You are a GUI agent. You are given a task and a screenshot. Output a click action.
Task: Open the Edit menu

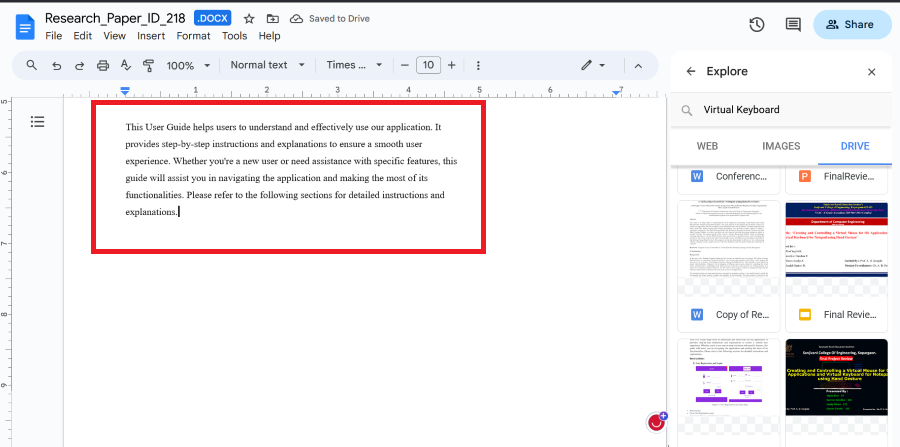(x=83, y=36)
